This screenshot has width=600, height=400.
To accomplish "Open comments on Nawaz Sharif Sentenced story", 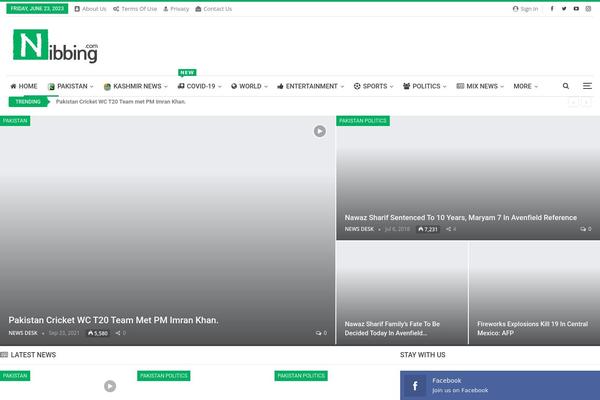I will pos(586,229).
